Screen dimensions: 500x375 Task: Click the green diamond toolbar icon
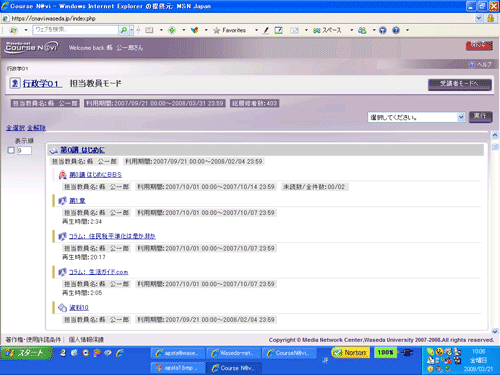coord(172,30)
